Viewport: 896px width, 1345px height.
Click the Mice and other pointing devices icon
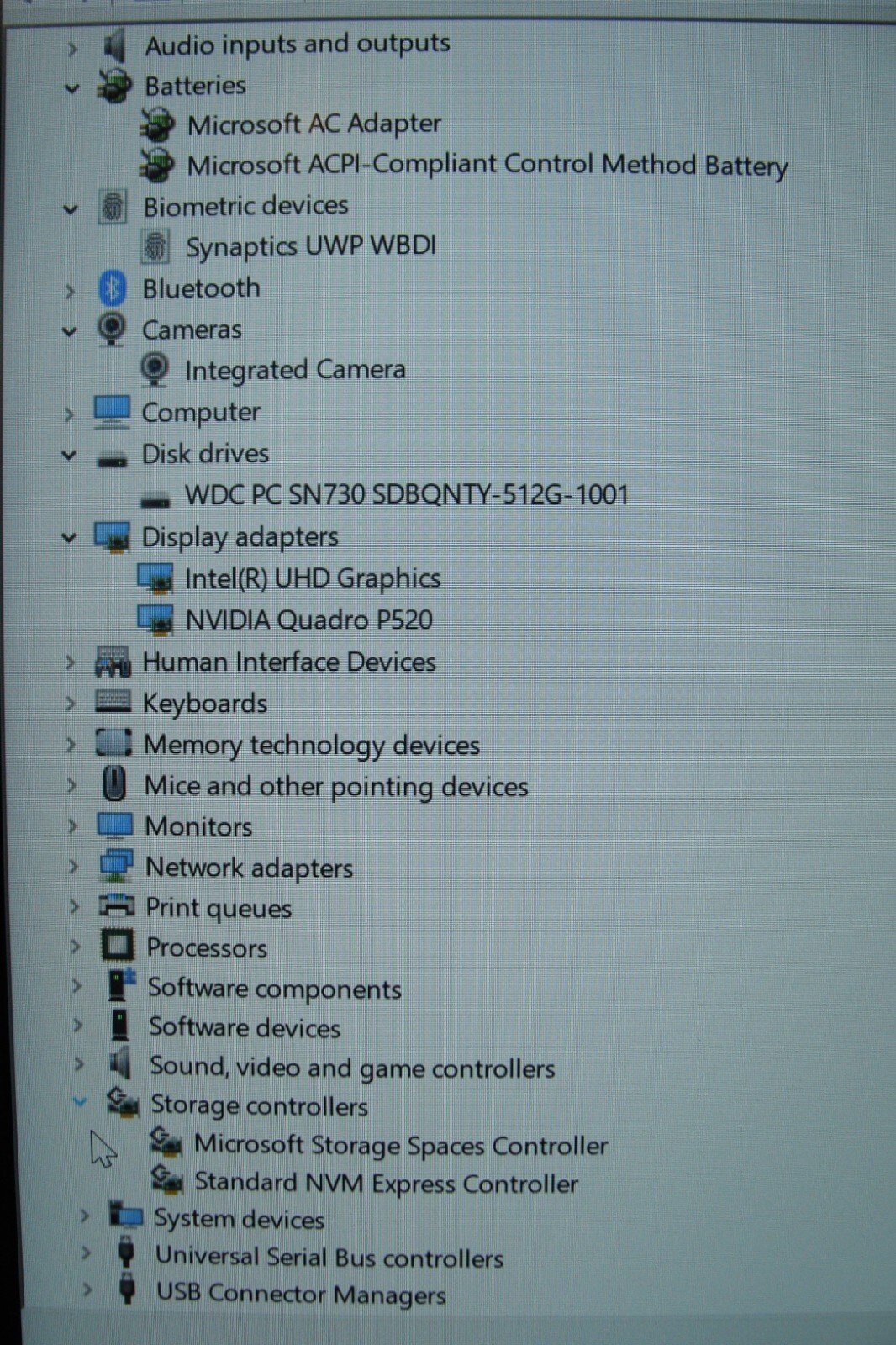[x=114, y=784]
